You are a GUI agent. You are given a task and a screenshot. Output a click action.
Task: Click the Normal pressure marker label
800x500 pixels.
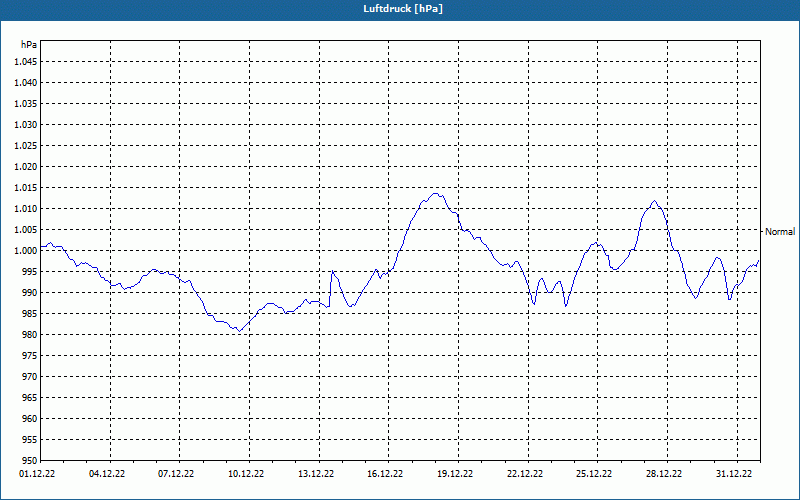(x=780, y=232)
